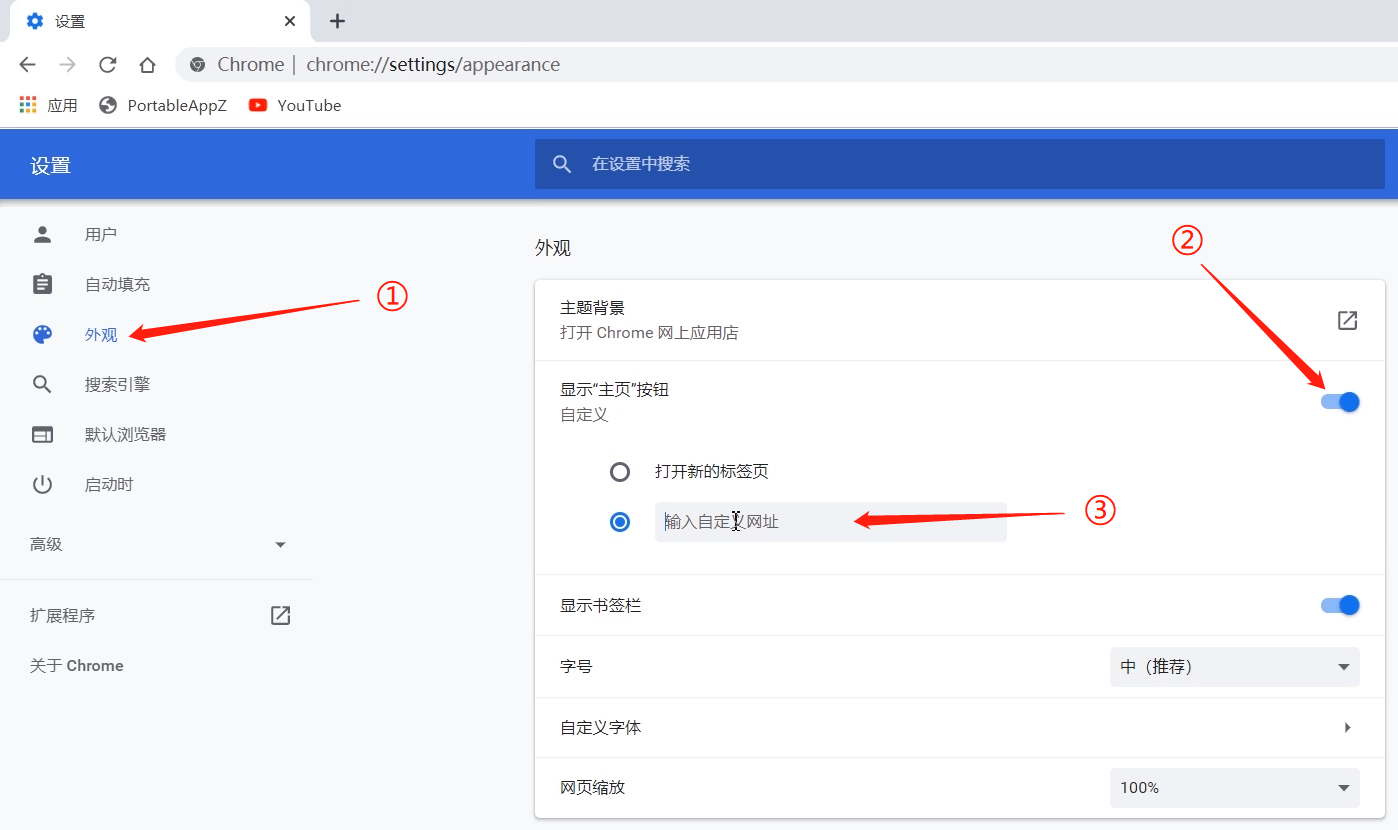Open the 字号 dropdown showing 中（推荐）
This screenshot has height=830, width=1398.
(1234, 667)
